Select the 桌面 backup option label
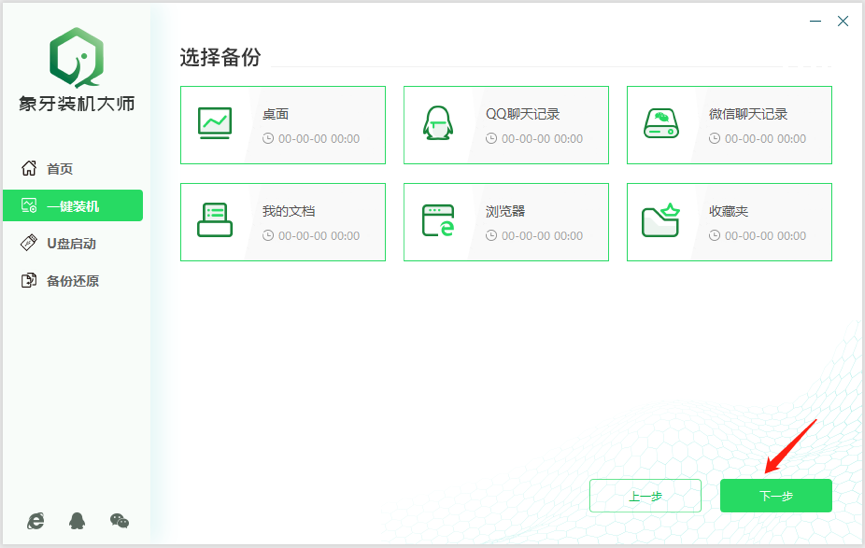 pos(276,114)
